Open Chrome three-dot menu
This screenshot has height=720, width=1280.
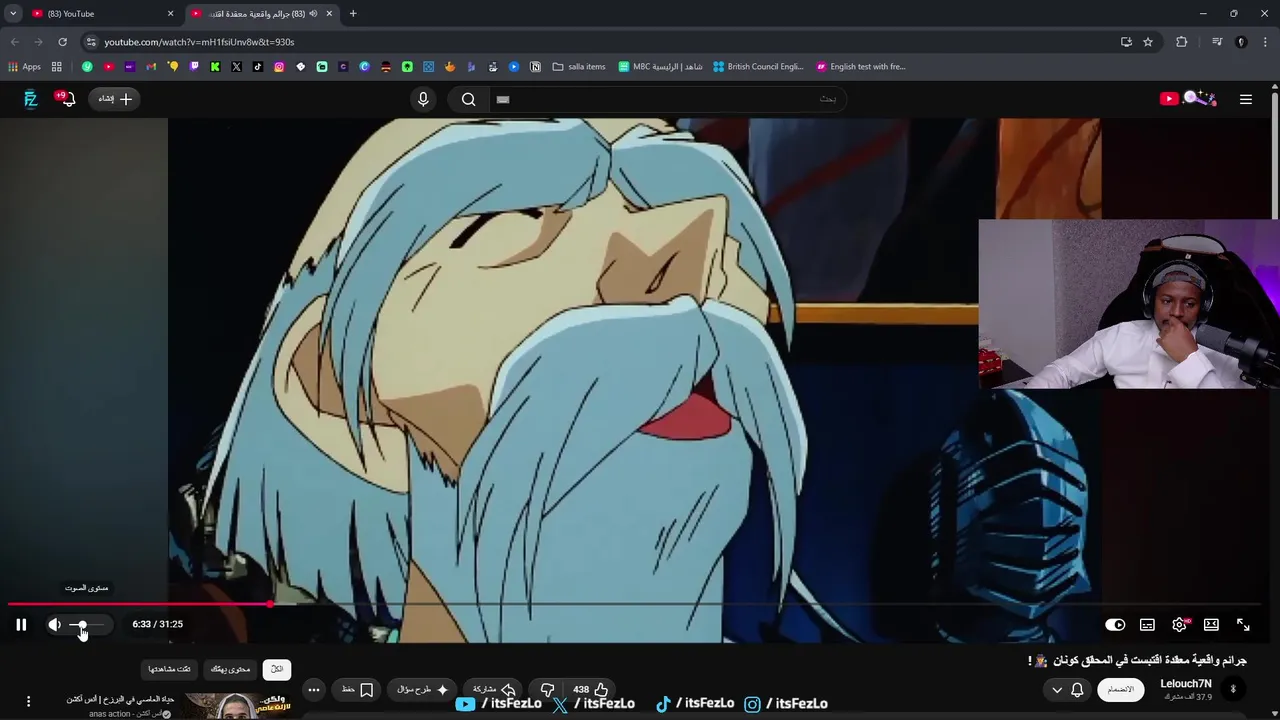(1264, 42)
